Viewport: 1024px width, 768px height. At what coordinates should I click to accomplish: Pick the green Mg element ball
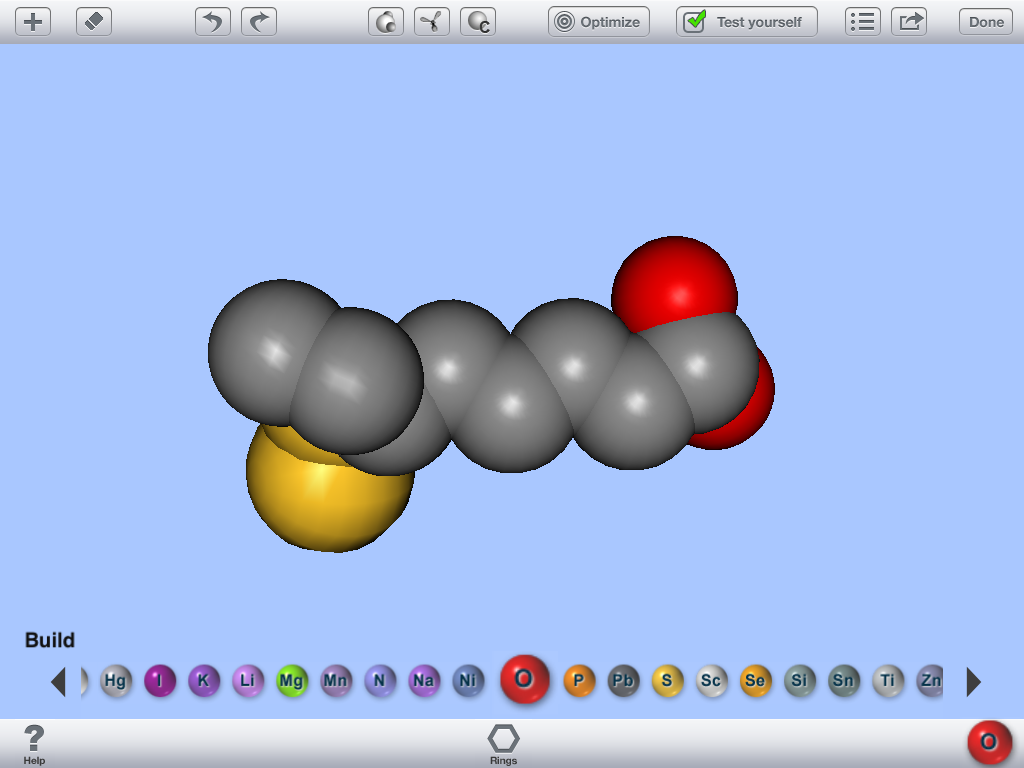pyautogui.click(x=291, y=680)
